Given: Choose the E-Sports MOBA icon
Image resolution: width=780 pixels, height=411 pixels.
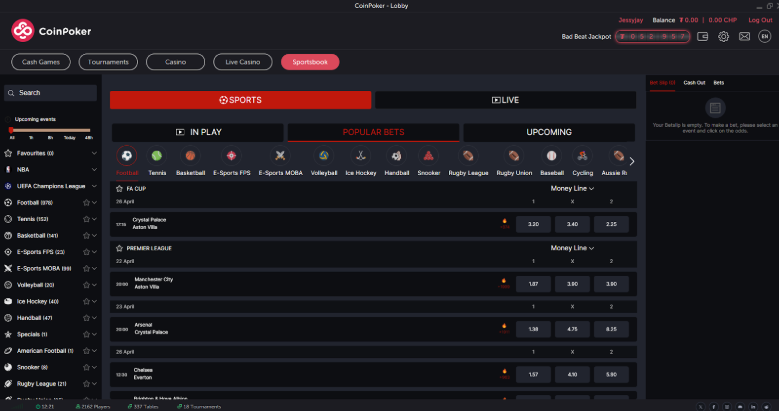Looking at the screenshot, I should [x=280, y=156].
